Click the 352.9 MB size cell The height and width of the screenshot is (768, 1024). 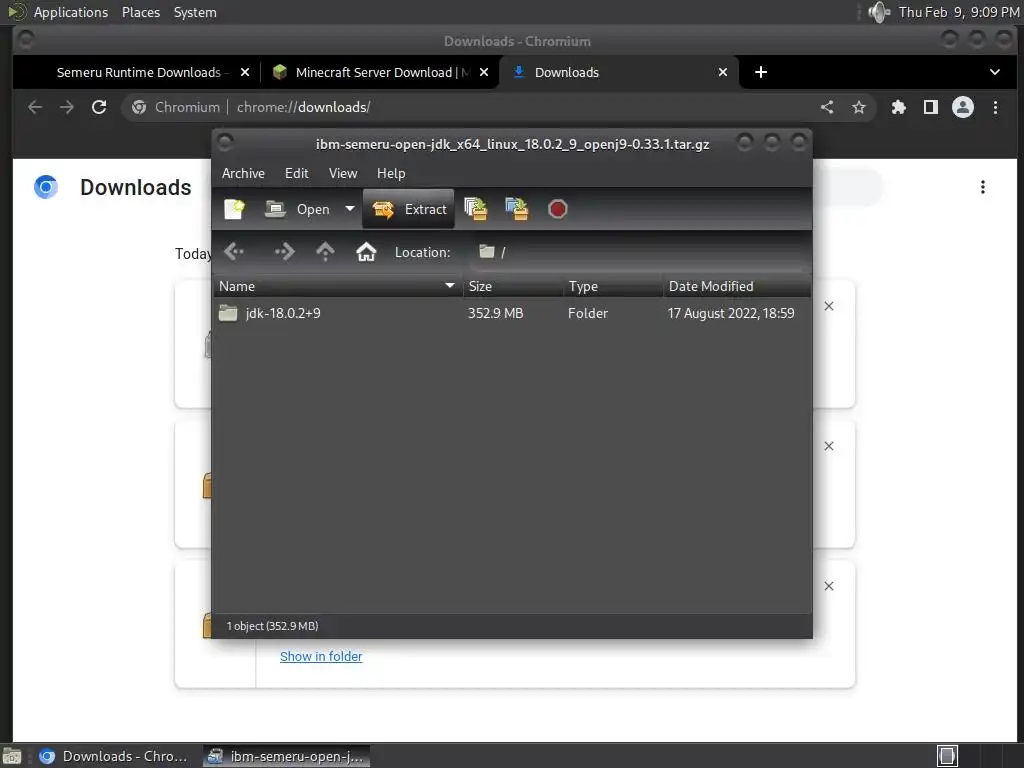tap(496, 313)
